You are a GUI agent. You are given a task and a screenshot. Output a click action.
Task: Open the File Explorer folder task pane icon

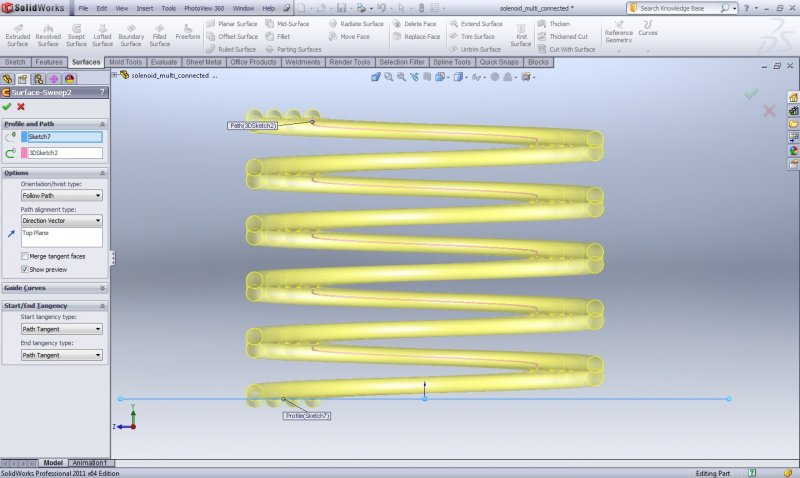tap(793, 124)
